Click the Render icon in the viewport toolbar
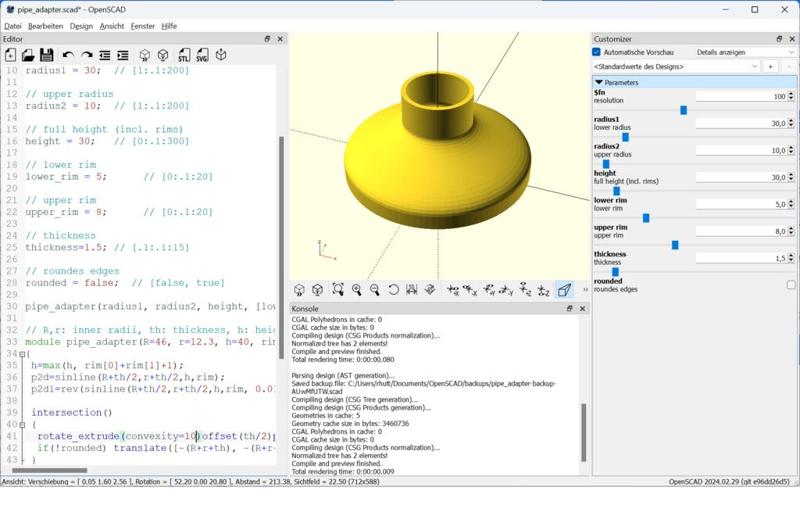800x512 pixels. (x=317, y=290)
